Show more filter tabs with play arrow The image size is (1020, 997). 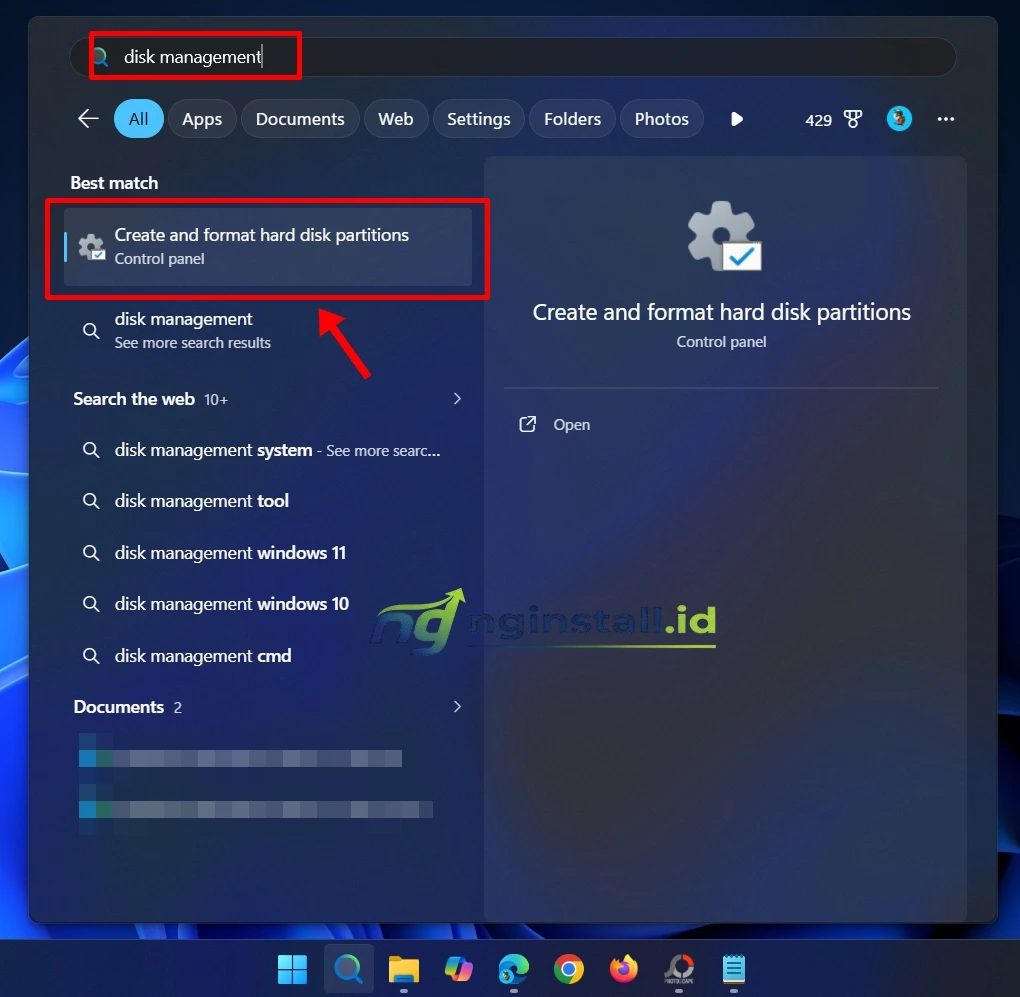point(736,118)
